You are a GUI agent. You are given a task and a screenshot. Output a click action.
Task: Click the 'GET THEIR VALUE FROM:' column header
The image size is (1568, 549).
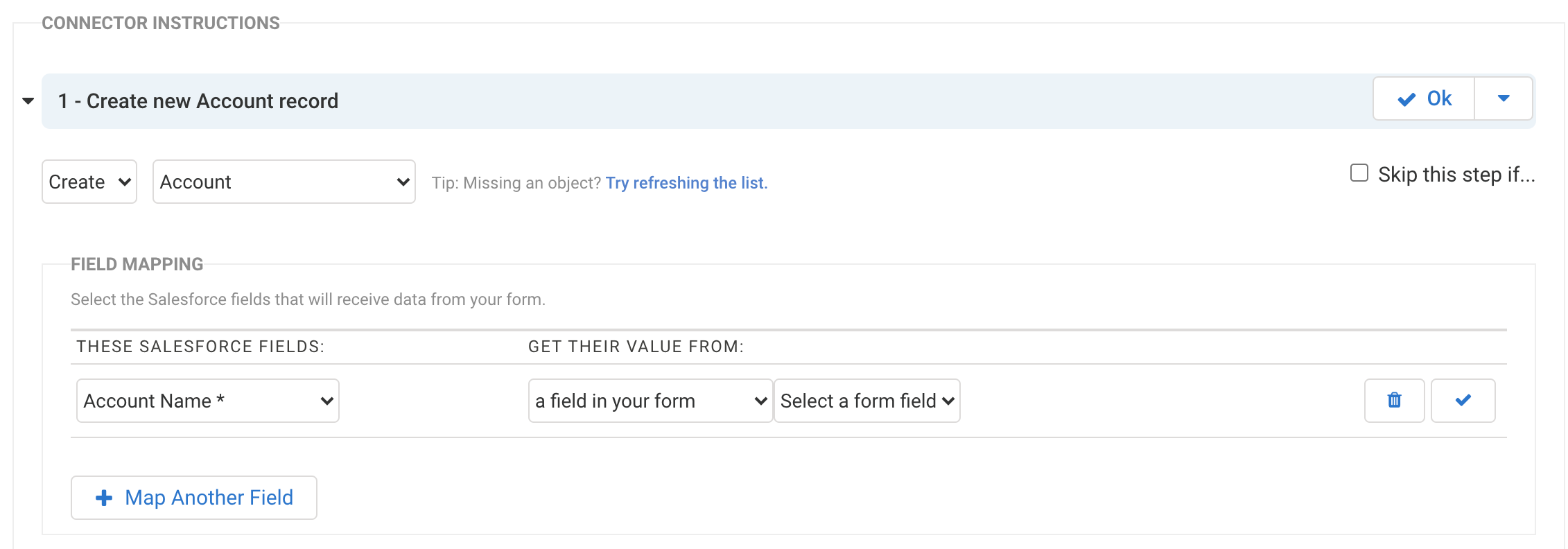pyautogui.click(x=636, y=347)
